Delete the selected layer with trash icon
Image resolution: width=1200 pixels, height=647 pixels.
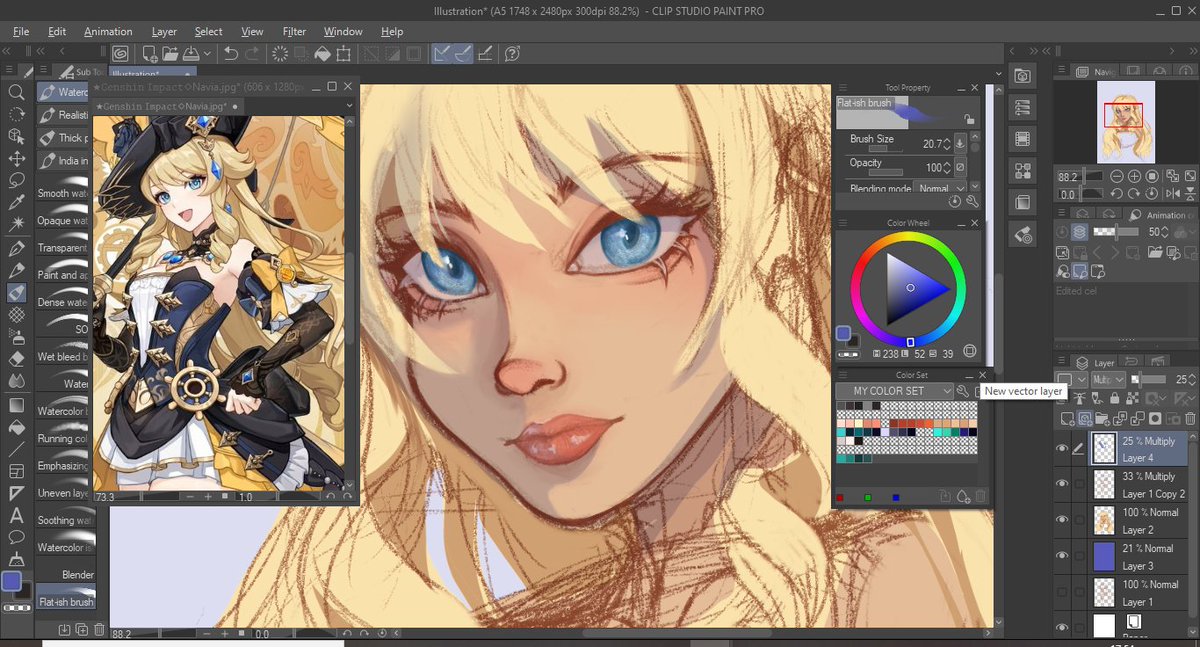point(1190,418)
